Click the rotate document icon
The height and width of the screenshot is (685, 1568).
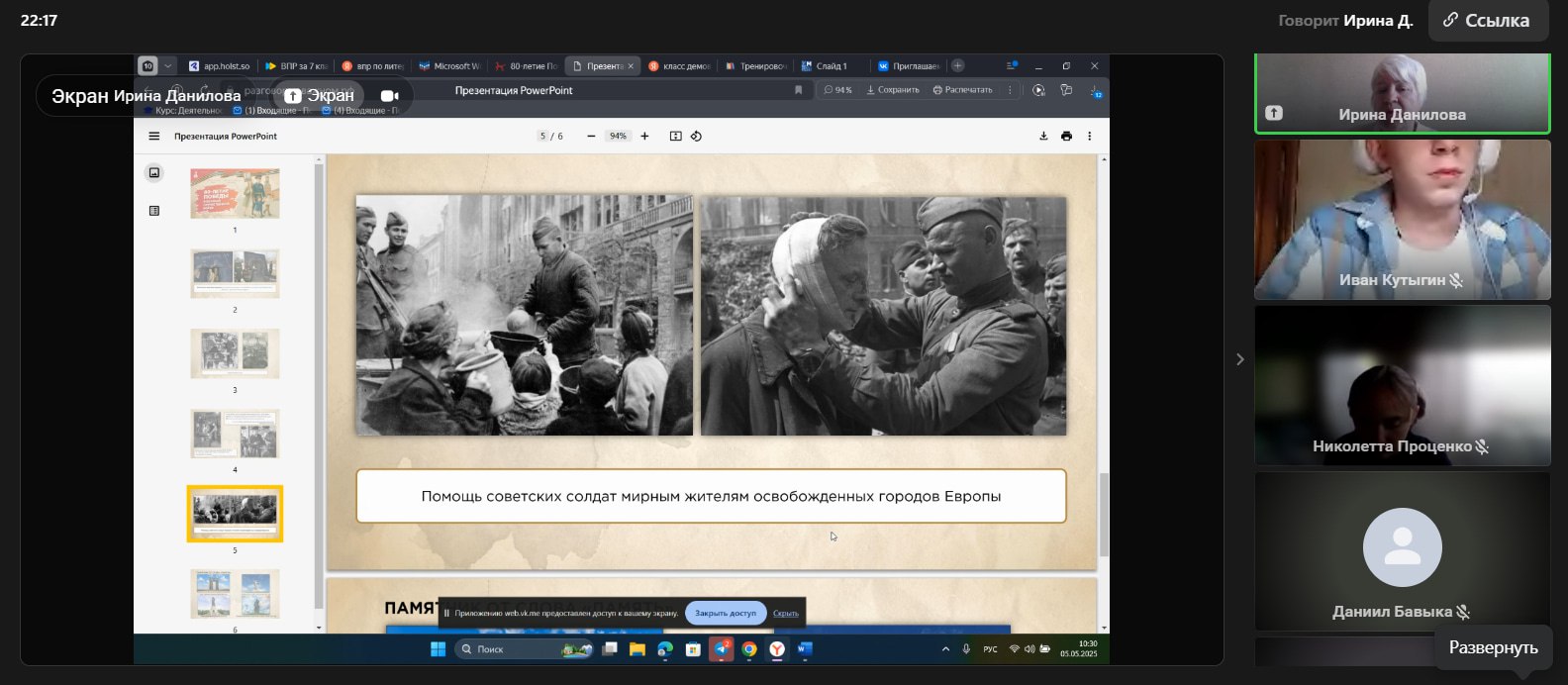pyautogui.click(x=696, y=137)
